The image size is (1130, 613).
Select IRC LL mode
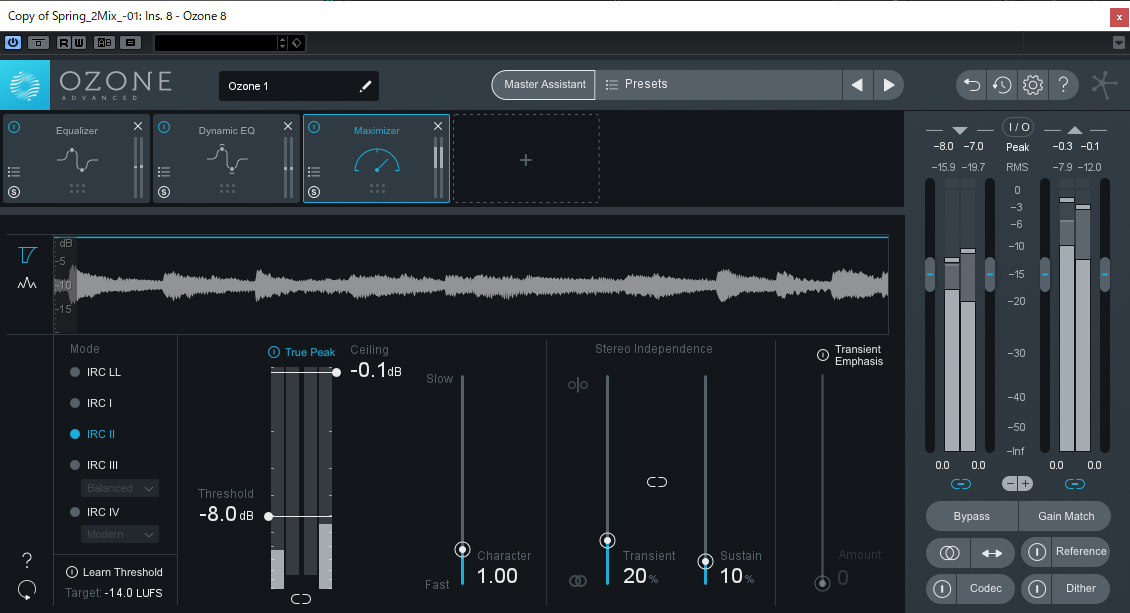(x=96, y=372)
